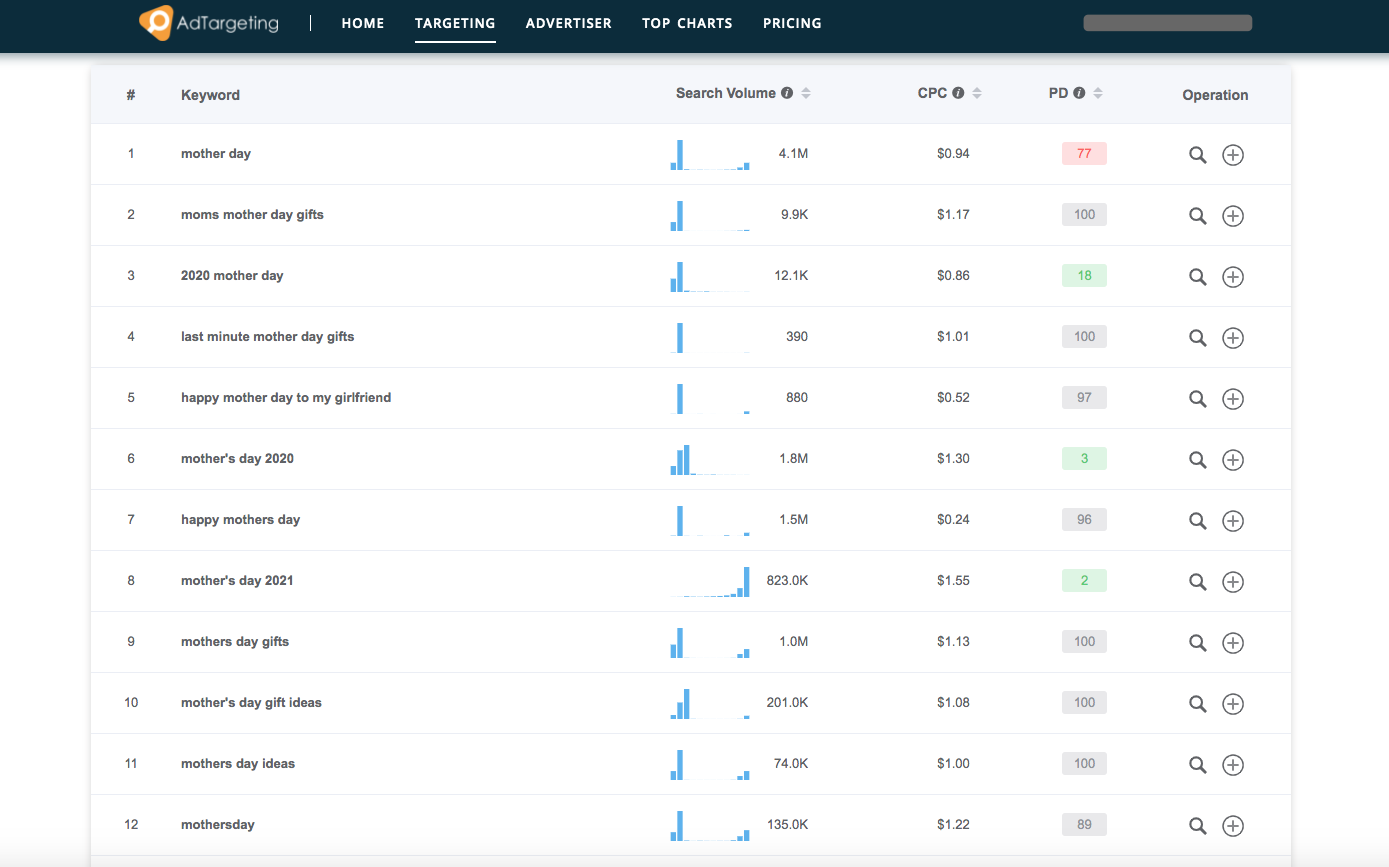Click the 'mothers day gifts' keyword
Image resolution: width=1389 pixels, height=867 pixels.
pos(235,642)
